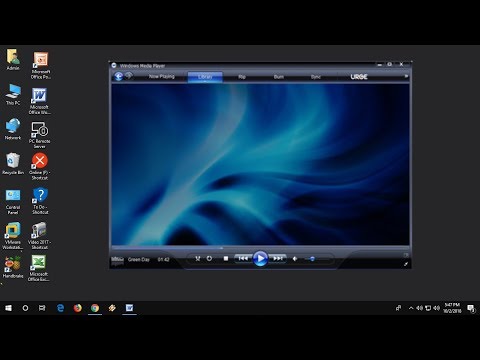This screenshot has height=360, width=480.
Task: Open the Library tab
Action: coord(205,77)
